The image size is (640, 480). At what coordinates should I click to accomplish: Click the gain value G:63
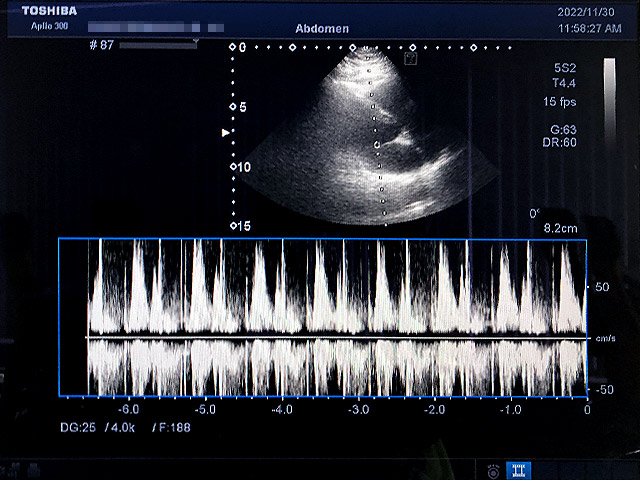(x=564, y=129)
